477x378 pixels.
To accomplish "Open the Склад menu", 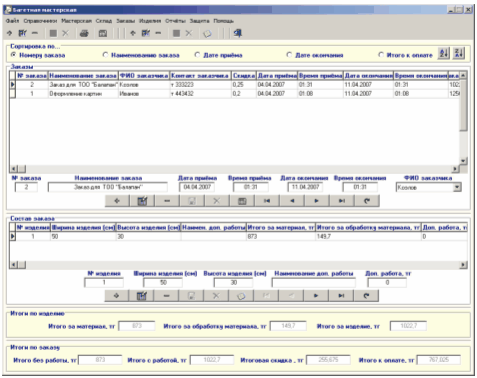I will (x=104, y=21).
